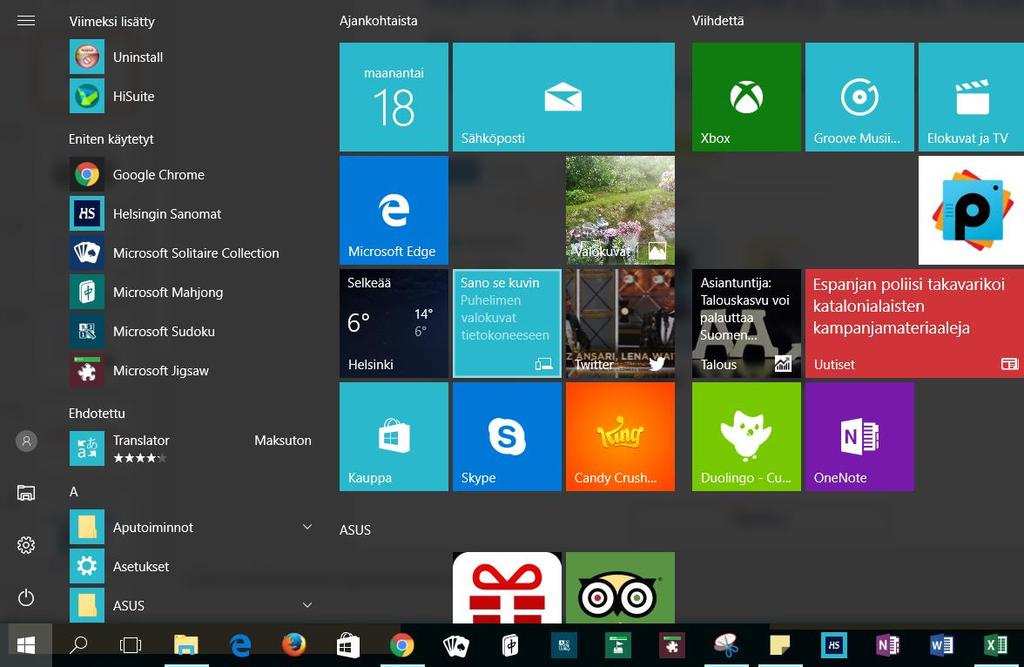Image resolution: width=1024 pixels, height=667 pixels.
Task: Open the Kauppa store tile
Action: click(x=394, y=436)
